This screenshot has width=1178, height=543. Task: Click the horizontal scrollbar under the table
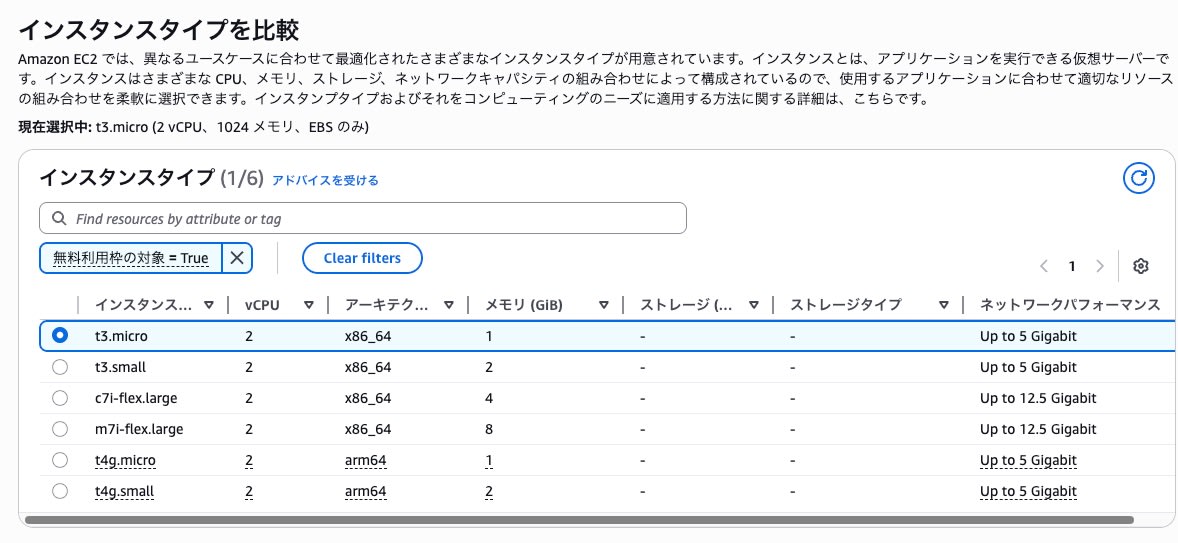578,520
